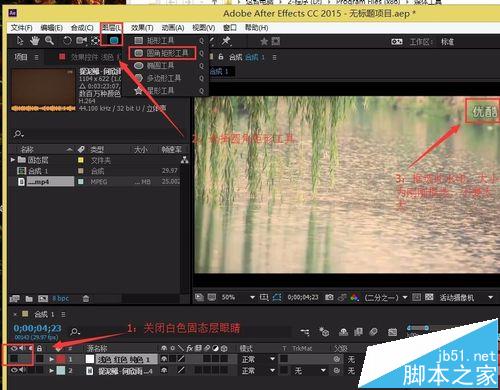This screenshot has height=390, width=500.
Task: Open the 合成 1 timeline panel menu
Action: click(x=63, y=314)
